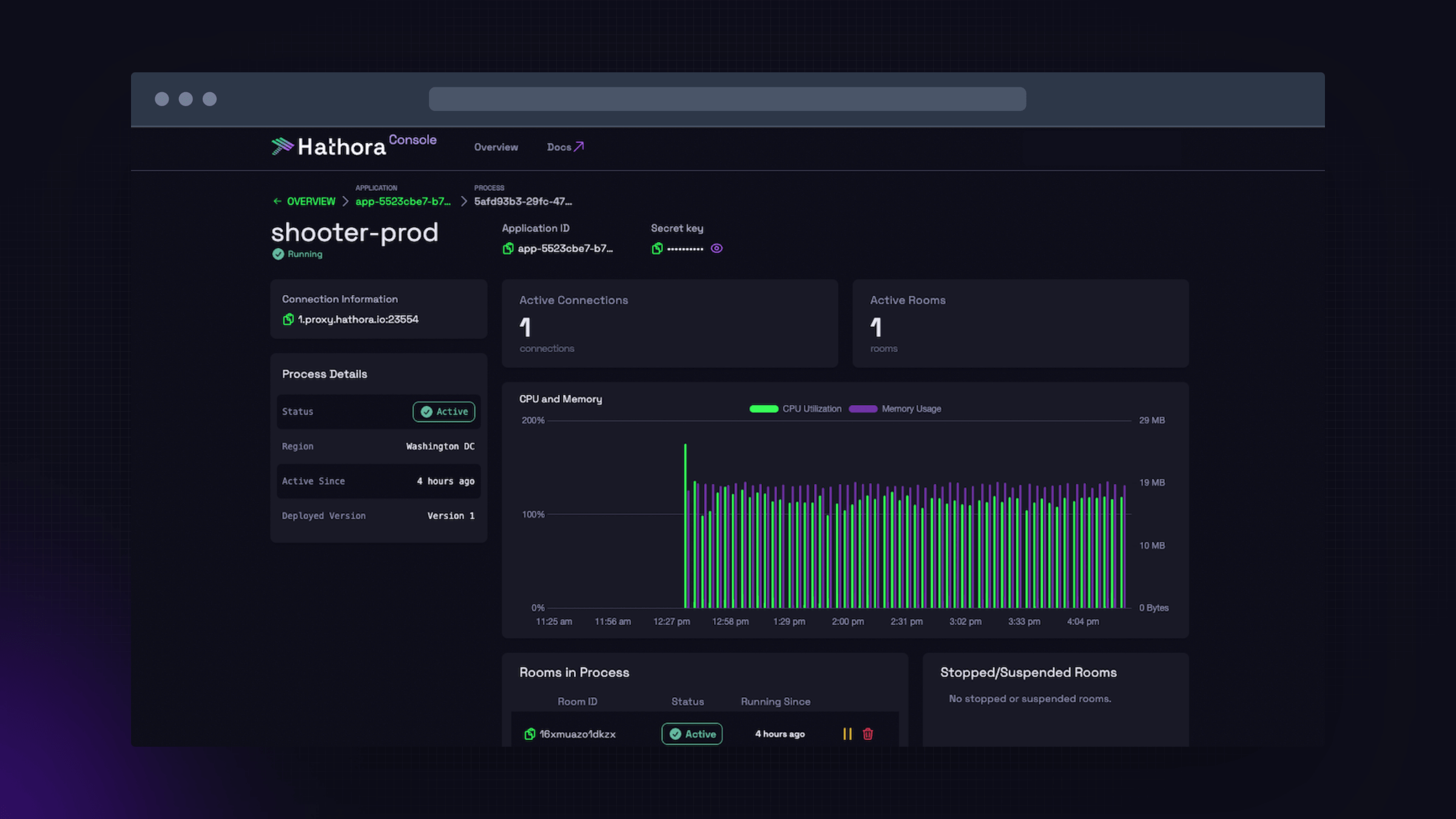The image size is (1456, 819).
Task: Click the No stopped or suspended rooms message
Action: click(x=1030, y=699)
